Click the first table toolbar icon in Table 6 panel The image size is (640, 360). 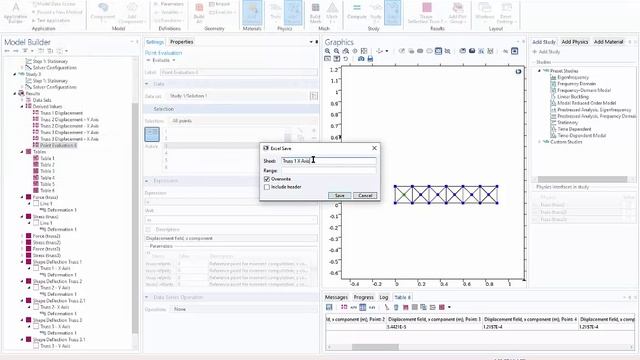point(329,307)
